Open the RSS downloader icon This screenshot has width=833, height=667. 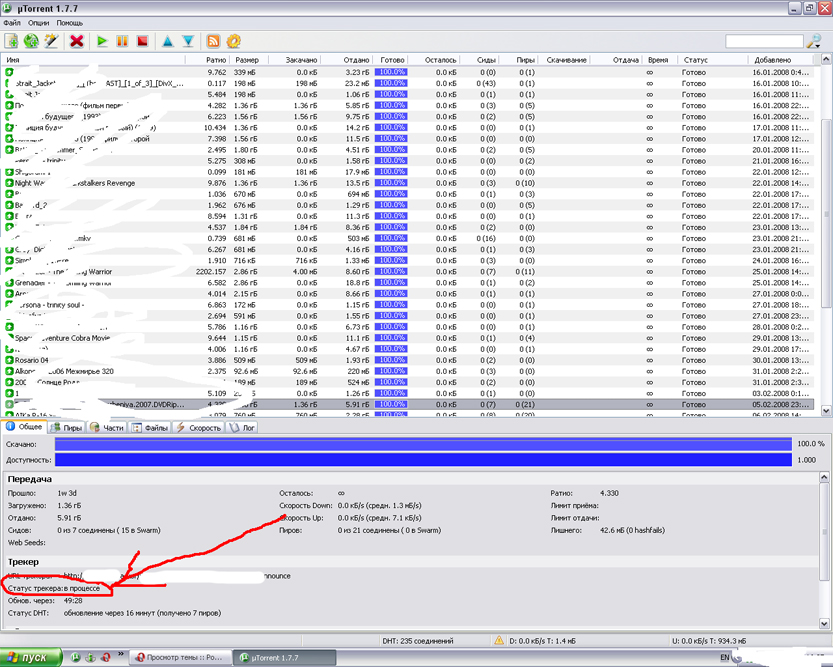[214, 41]
